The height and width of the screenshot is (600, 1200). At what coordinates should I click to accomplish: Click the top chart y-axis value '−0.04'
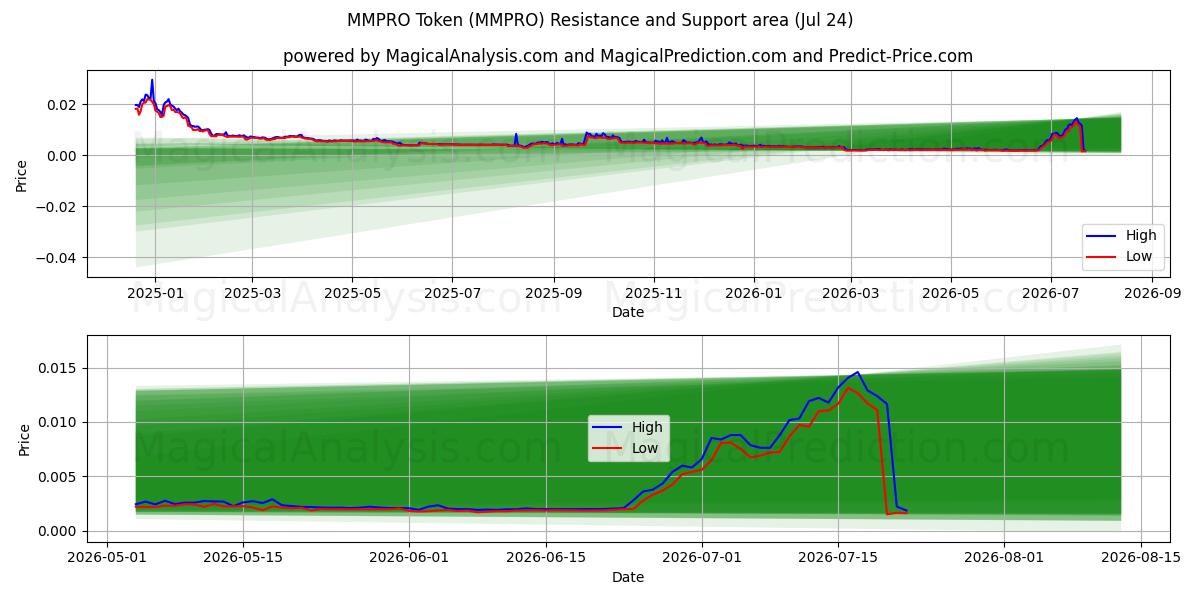click(57, 258)
